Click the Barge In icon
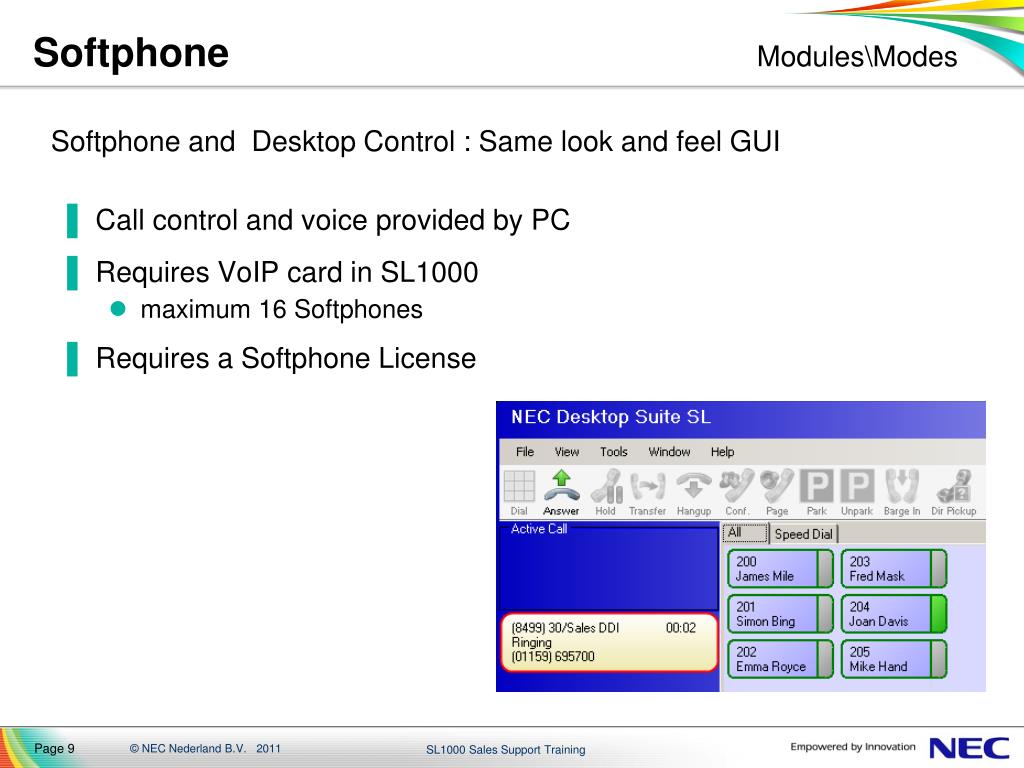Image resolution: width=1024 pixels, height=768 pixels. [x=902, y=492]
